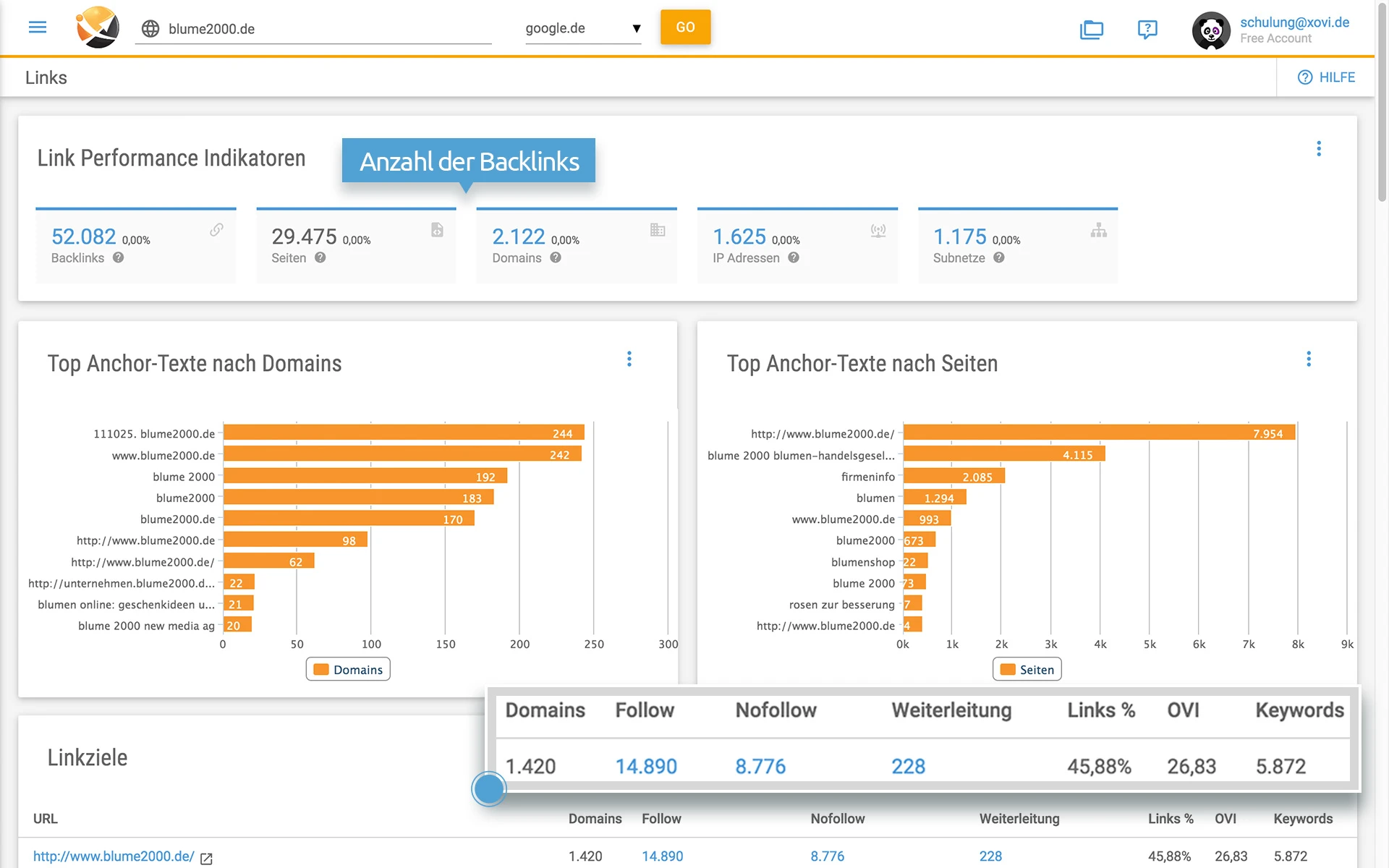Open Top Anchor-Texte nach Domains options menu
This screenshot has width=1389, height=868.
(629, 359)
